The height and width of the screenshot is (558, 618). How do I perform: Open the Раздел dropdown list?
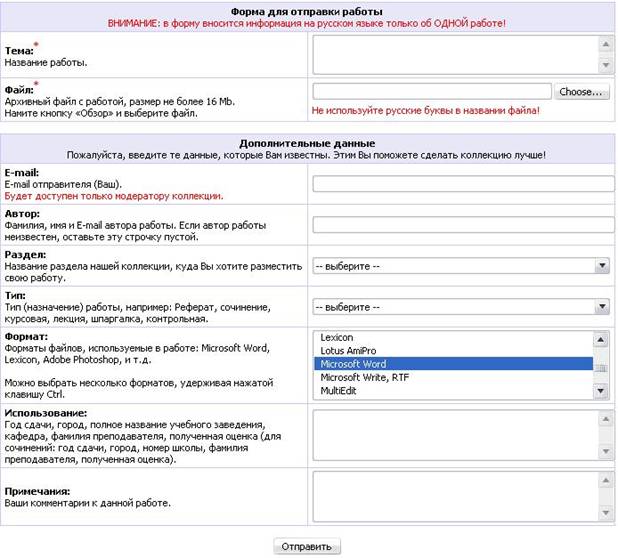click(x=461, y=266)
